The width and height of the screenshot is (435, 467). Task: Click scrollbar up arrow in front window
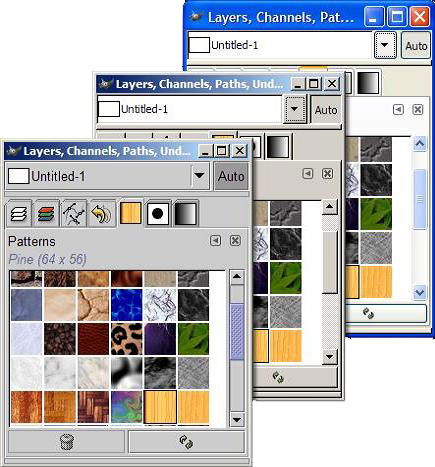237,276
